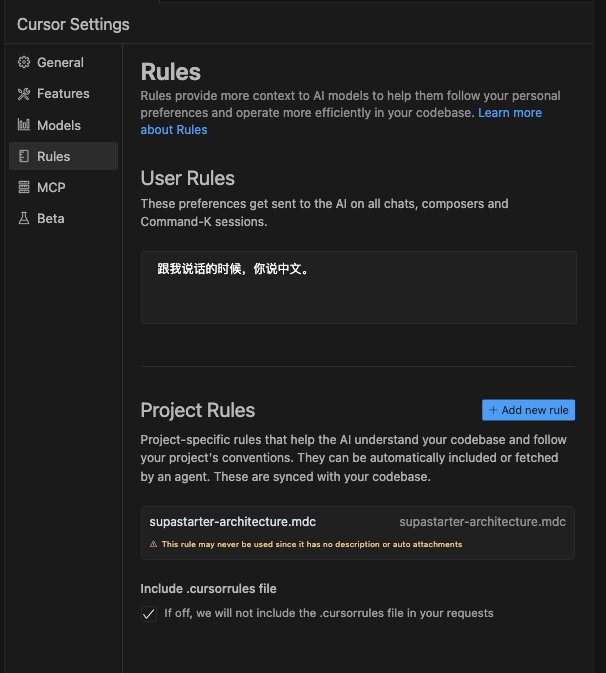606x673 pixels.
Task: Open the supastarter-architecture.mdc project rule
Action: point(232,521)
